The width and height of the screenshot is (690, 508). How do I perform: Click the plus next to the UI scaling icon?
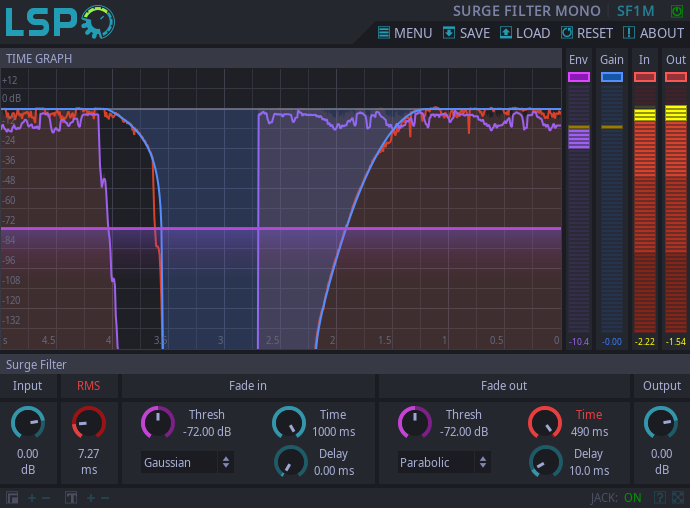pyautogui.click(x=32, y=498)
